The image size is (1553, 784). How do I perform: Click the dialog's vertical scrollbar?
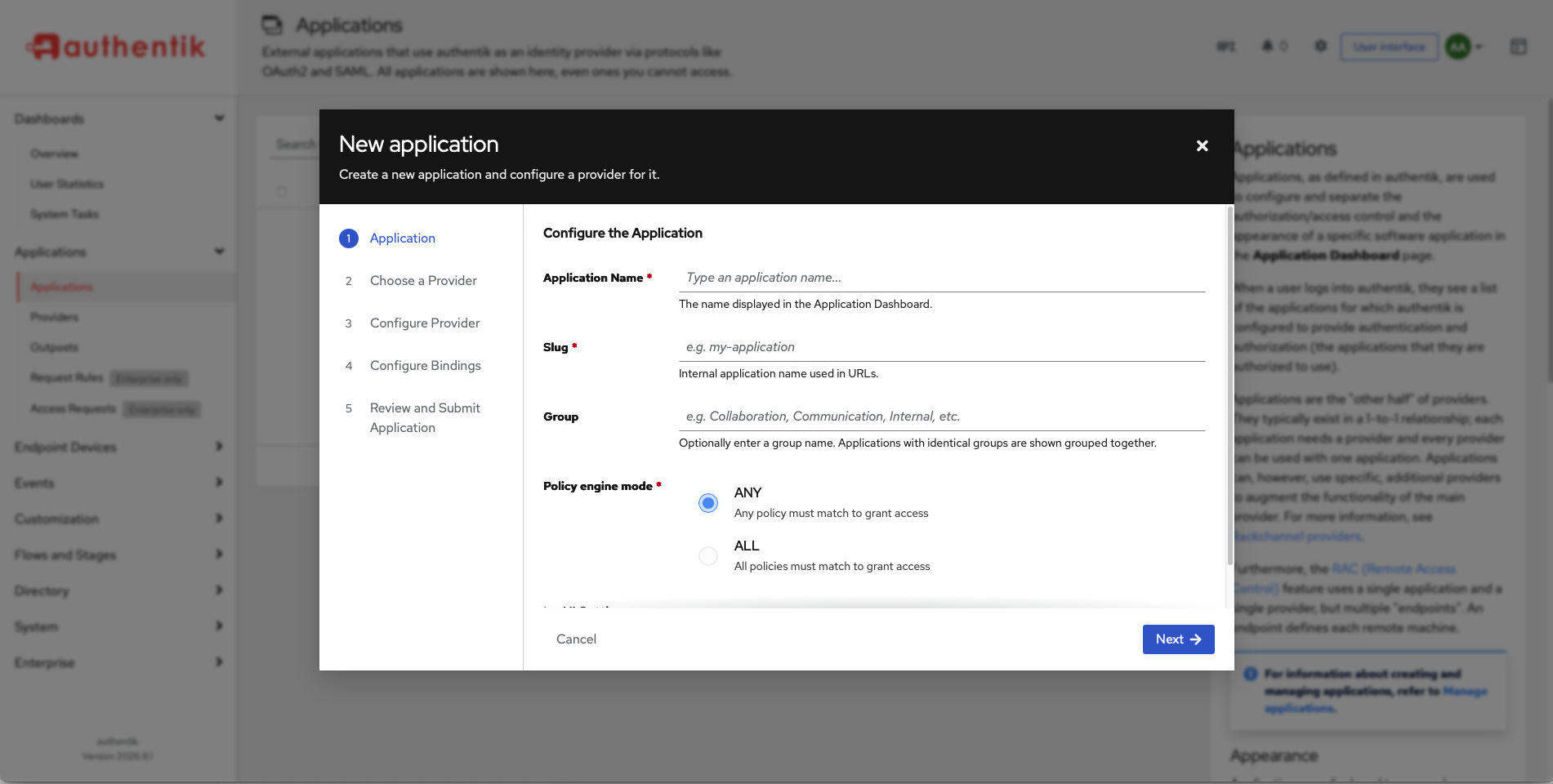(x=1229, y=385)
